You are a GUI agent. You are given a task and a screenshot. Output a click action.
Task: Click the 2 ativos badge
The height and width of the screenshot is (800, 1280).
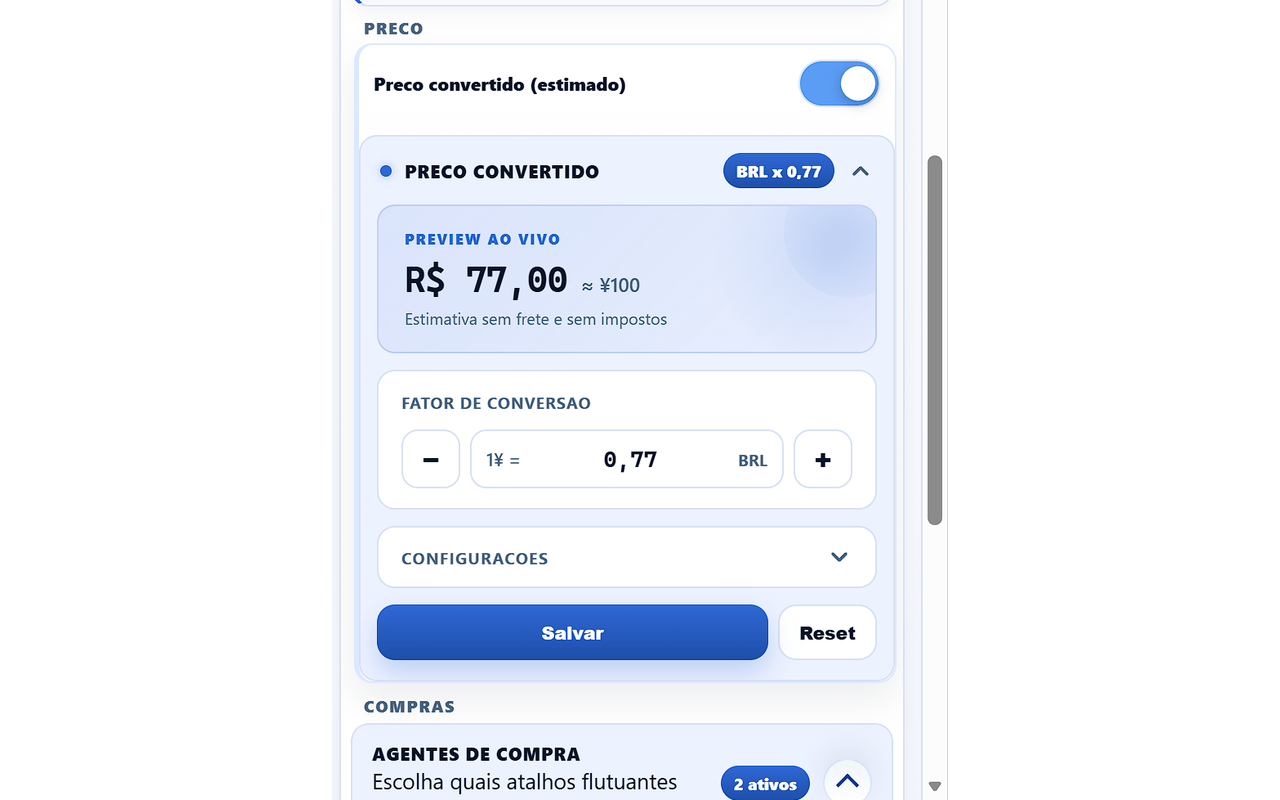pos(765,784)
